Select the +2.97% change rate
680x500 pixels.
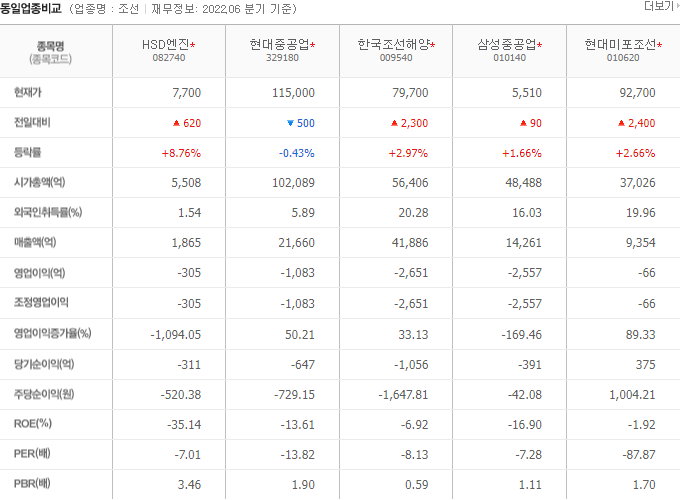pyautogui.click(x=408, y=153)
